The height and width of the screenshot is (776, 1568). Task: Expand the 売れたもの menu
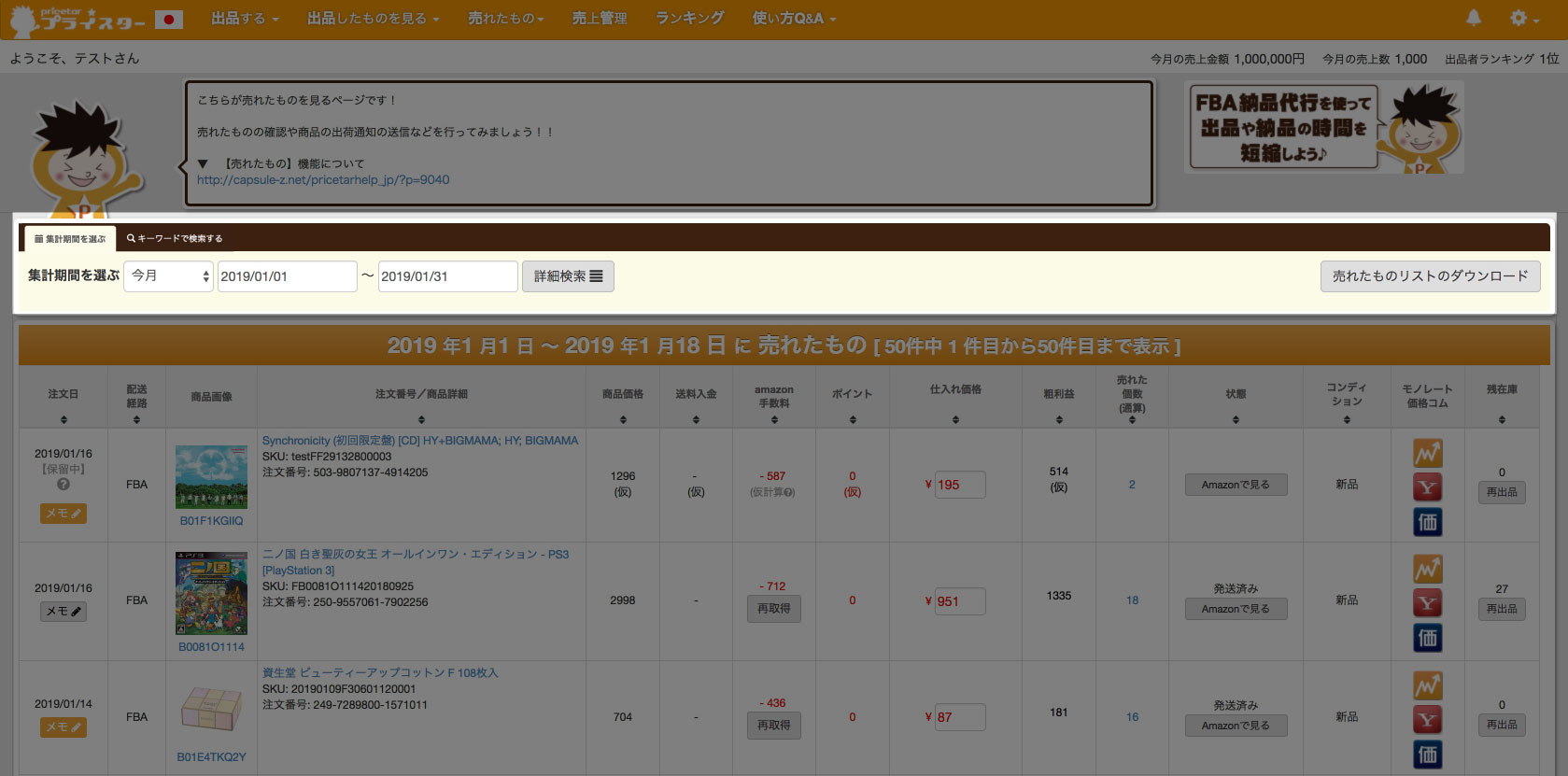tap(505, 19)
